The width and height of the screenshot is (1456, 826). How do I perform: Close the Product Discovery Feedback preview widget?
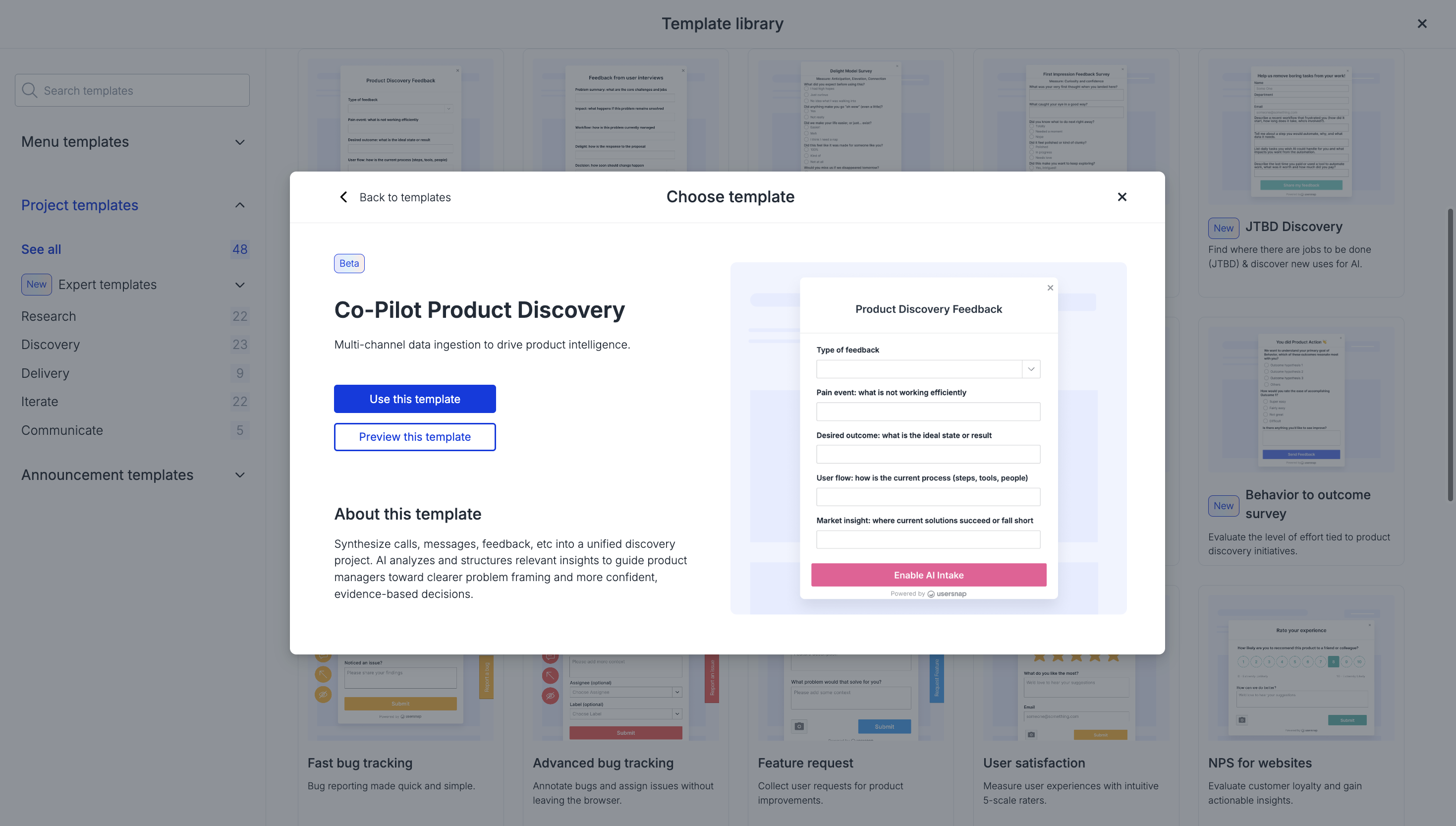[1050, 288]
